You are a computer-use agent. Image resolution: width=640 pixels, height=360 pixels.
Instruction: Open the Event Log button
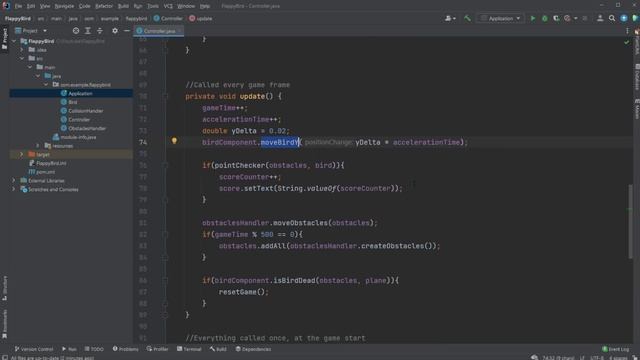tap(616, 349)
